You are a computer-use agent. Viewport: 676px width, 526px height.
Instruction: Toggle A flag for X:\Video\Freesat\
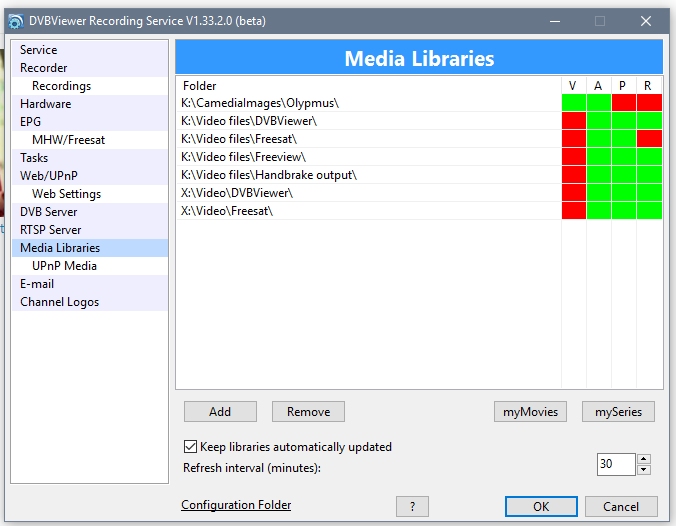599,211
